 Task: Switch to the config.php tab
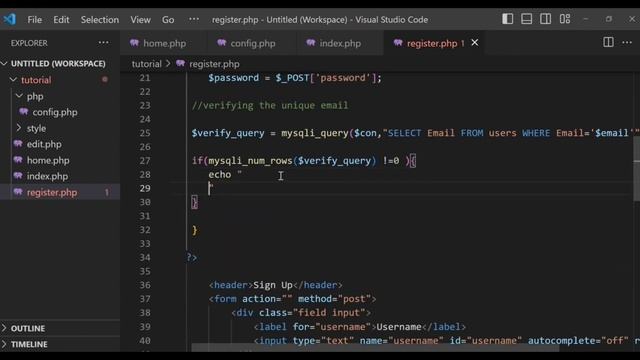(x=253, y=43)
